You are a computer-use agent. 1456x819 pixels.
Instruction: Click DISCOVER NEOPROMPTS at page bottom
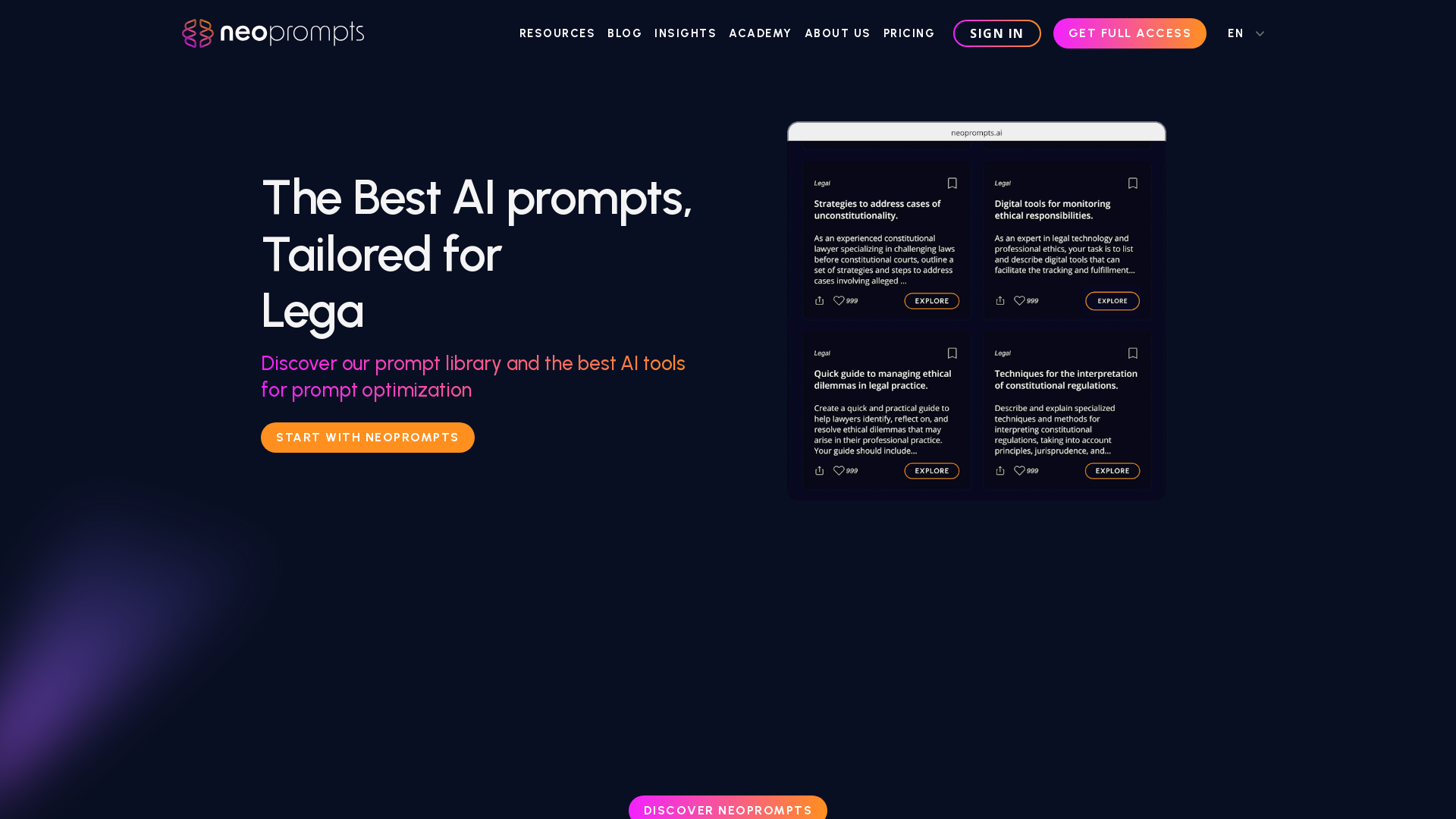click(728, 810)
